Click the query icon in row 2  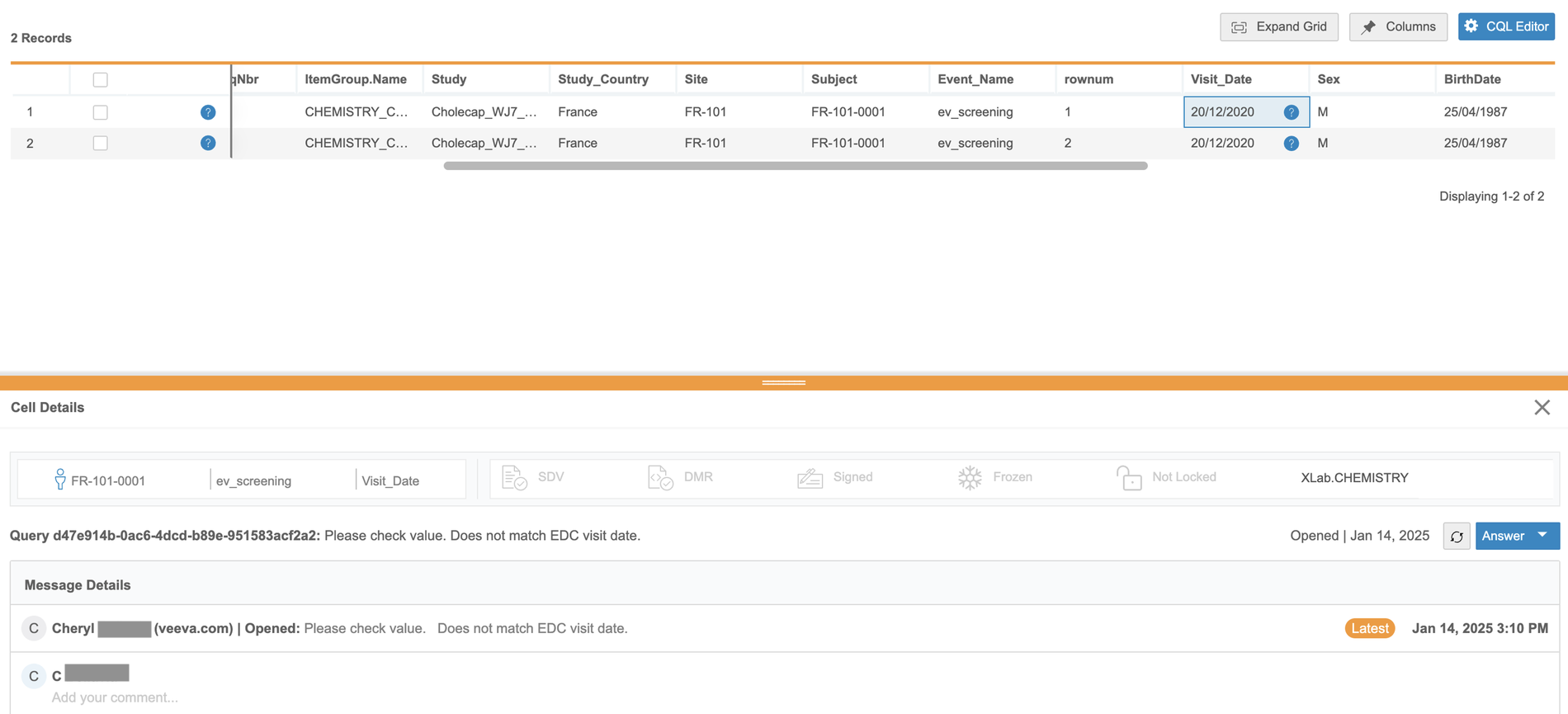[208, 144]
